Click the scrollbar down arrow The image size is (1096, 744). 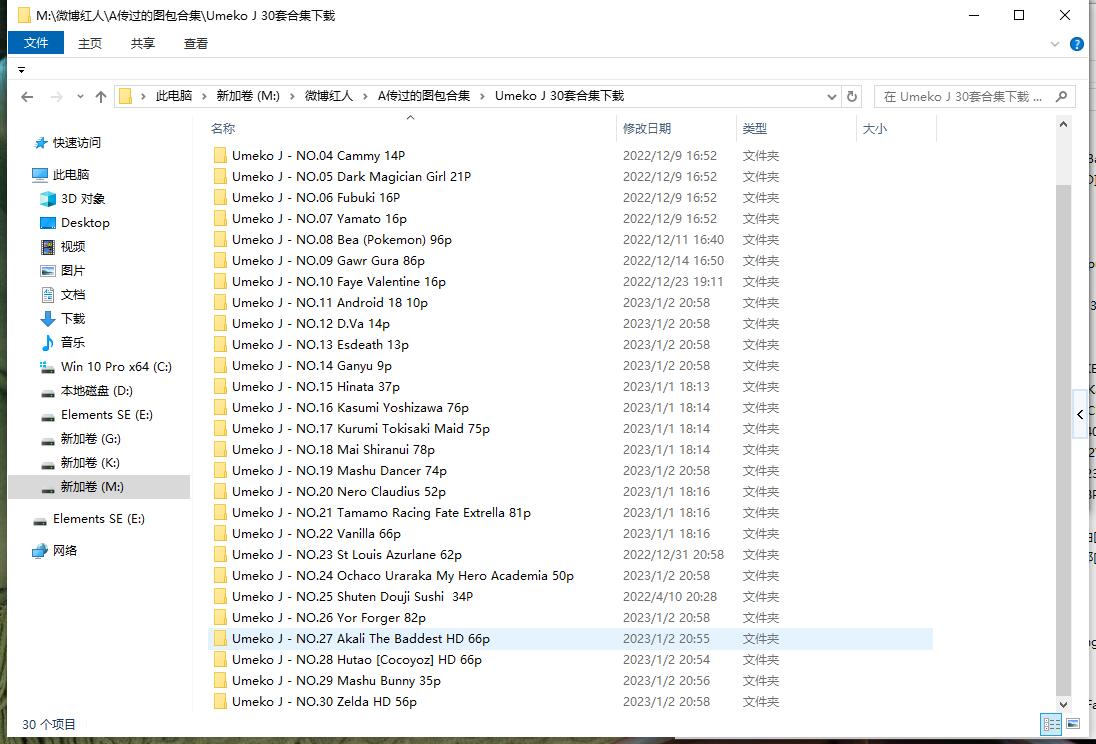[x=1063, y=705]
